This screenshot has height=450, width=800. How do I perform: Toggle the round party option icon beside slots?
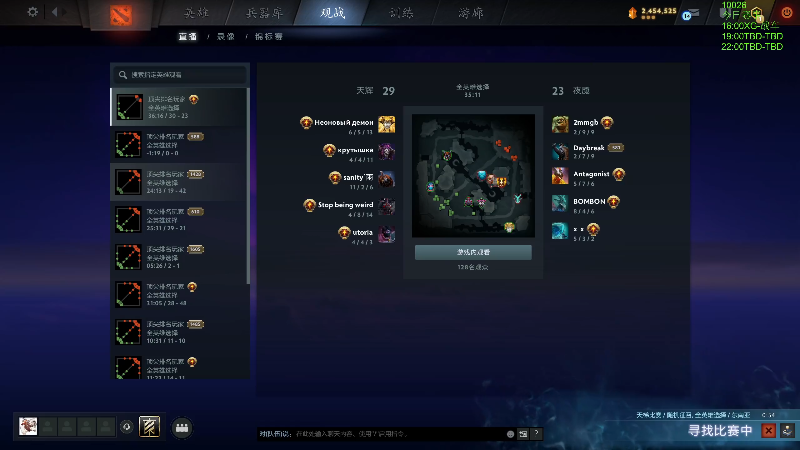click(x=127, y=427)
